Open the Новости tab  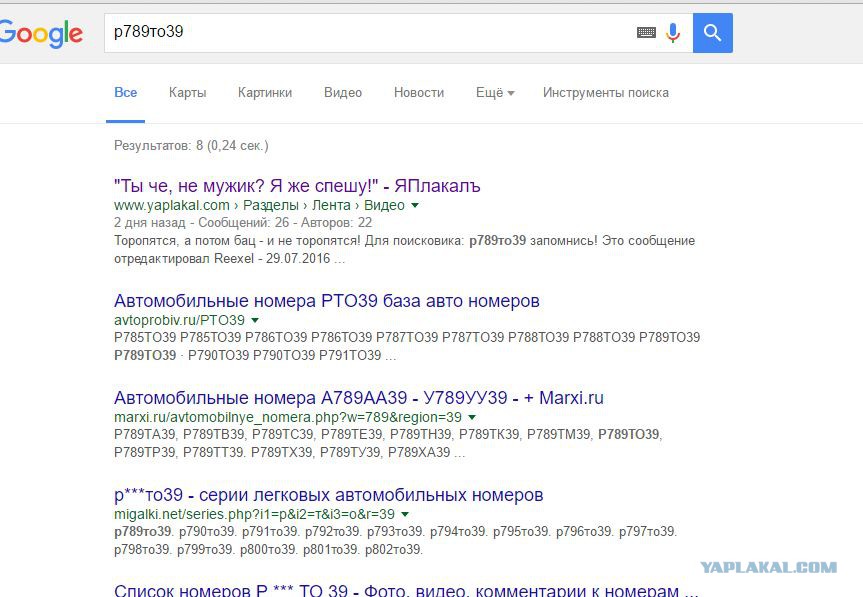point(419,92)
